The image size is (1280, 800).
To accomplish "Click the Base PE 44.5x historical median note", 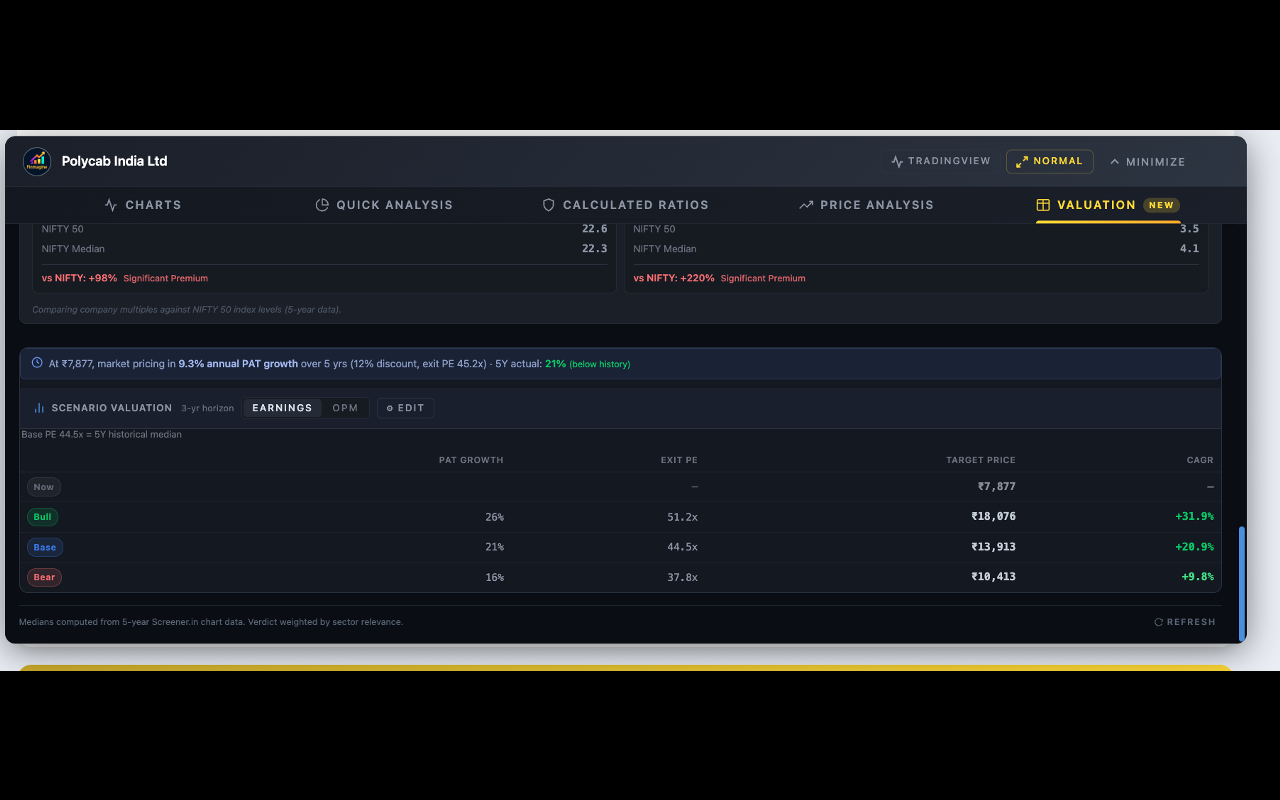I will pyautogui.click(x=101, y=435).
